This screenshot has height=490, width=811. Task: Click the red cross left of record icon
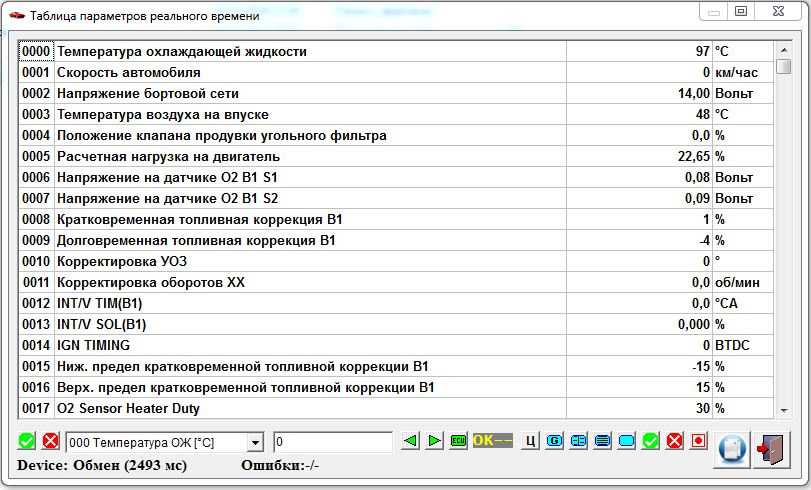tap(674, 441)
